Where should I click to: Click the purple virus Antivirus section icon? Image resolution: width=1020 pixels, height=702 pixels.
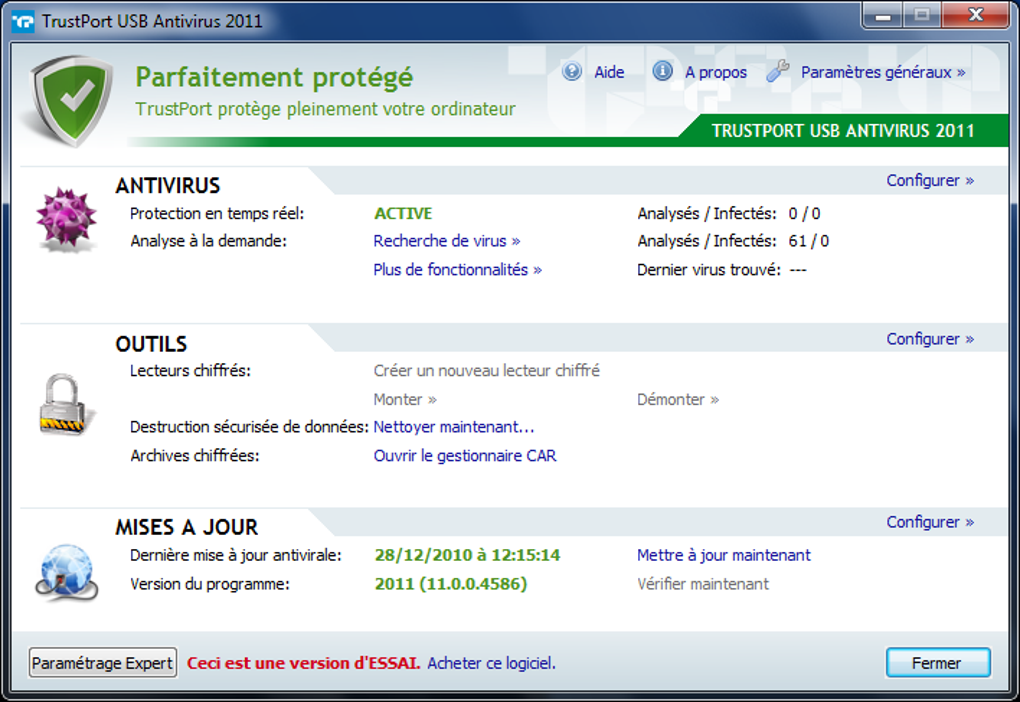[66, 219]
